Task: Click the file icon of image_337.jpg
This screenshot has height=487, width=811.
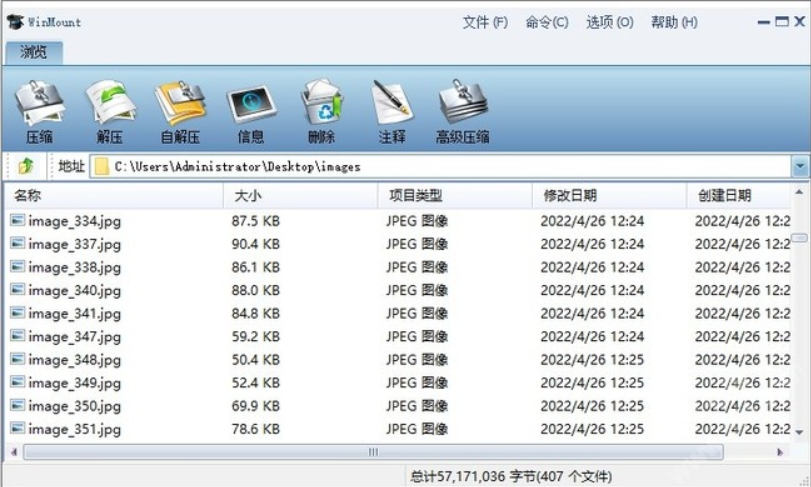Action: pos(18,243)
